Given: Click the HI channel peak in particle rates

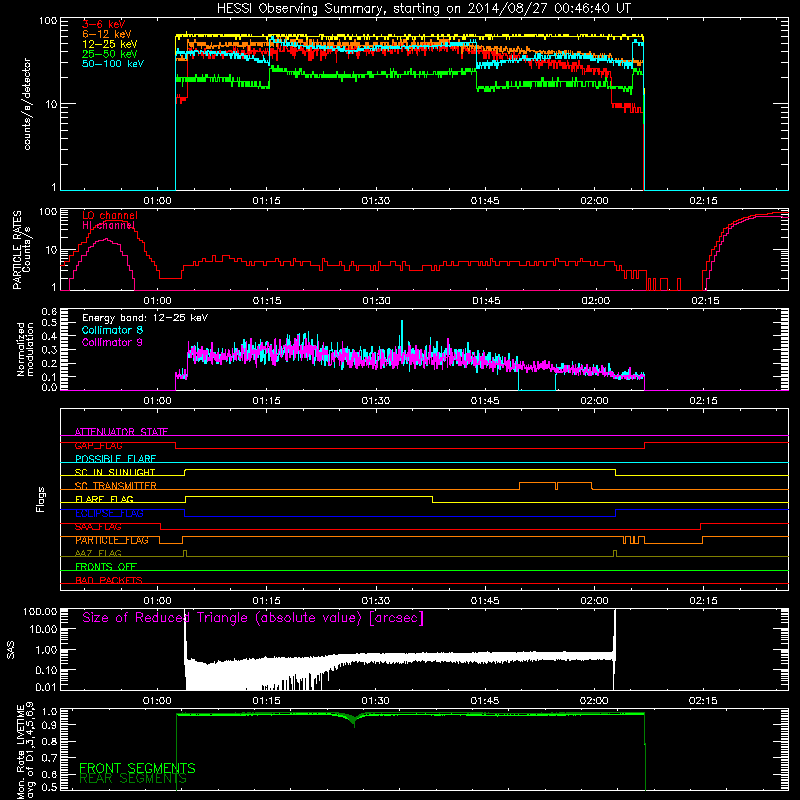Looking at the screenshot, I should pos(105,240).
